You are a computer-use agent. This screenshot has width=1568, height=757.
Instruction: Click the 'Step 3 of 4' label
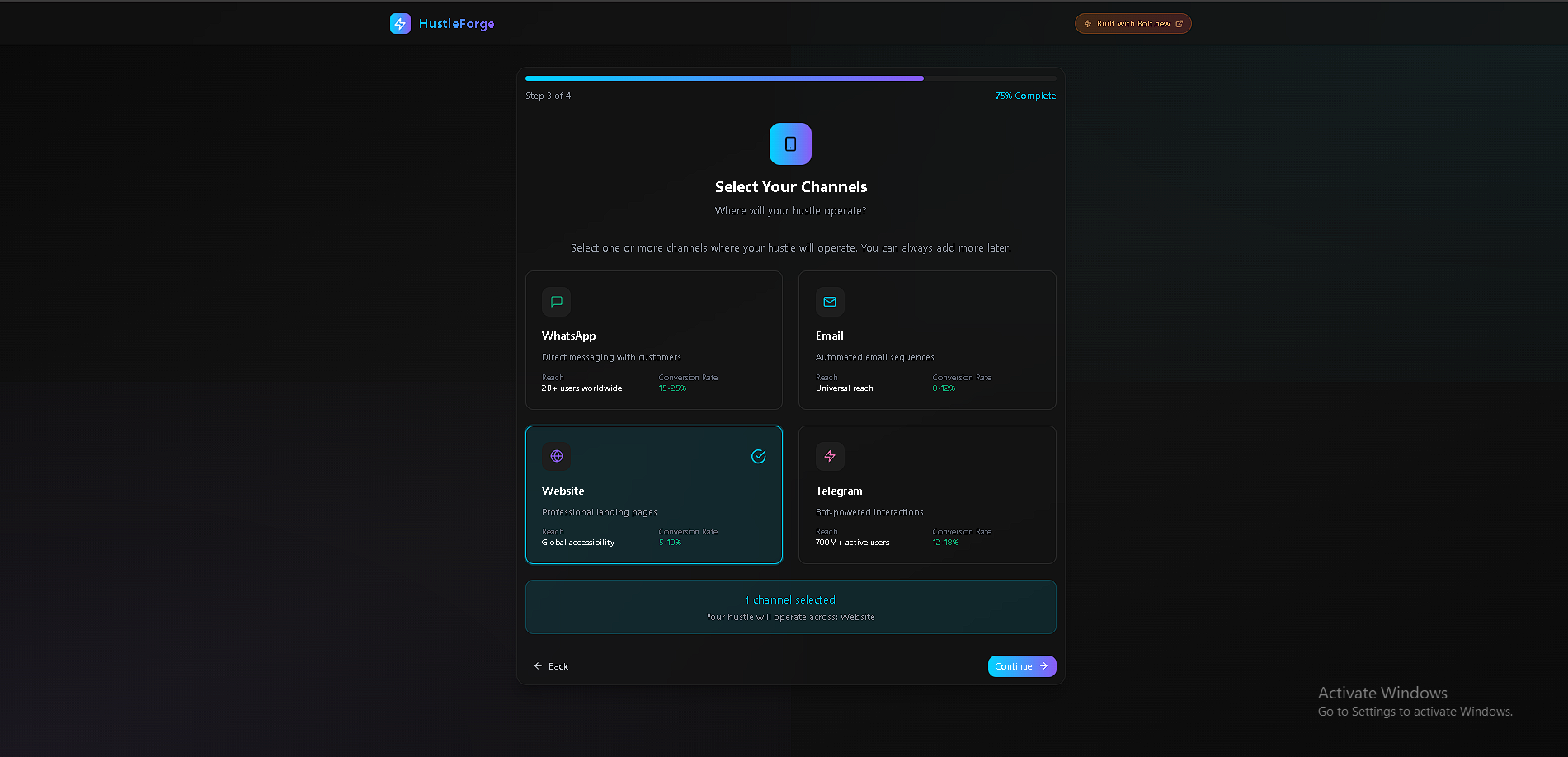point(548,96)
